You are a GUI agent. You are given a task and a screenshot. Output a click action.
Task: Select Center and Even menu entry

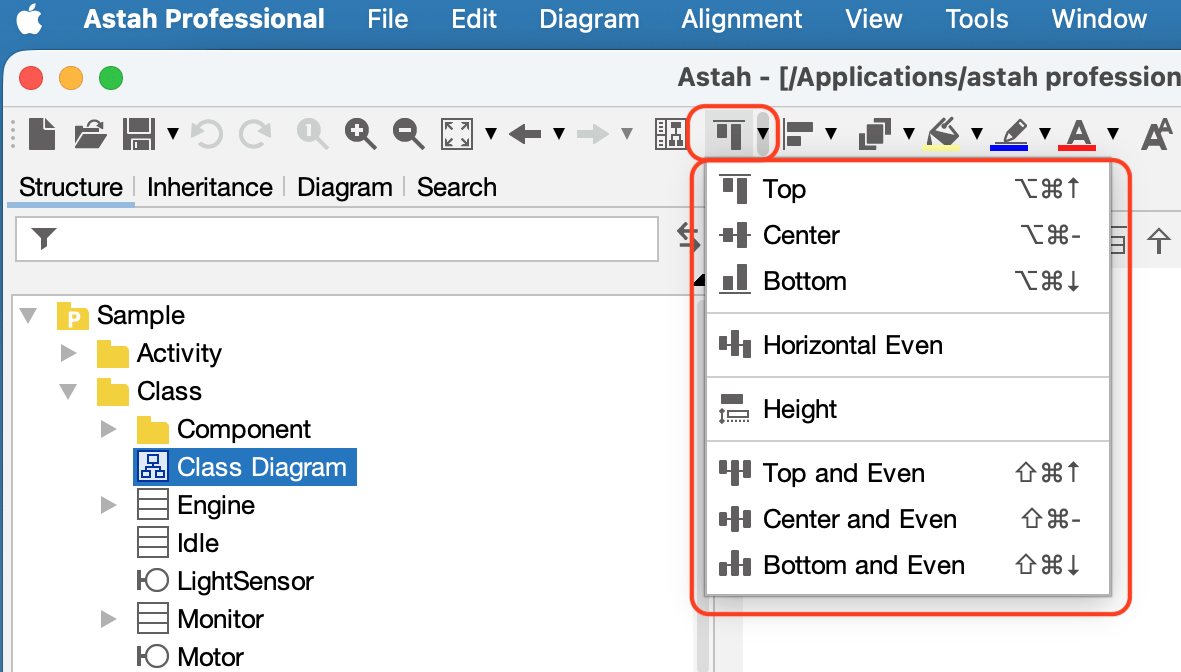(x=908, y=519)
